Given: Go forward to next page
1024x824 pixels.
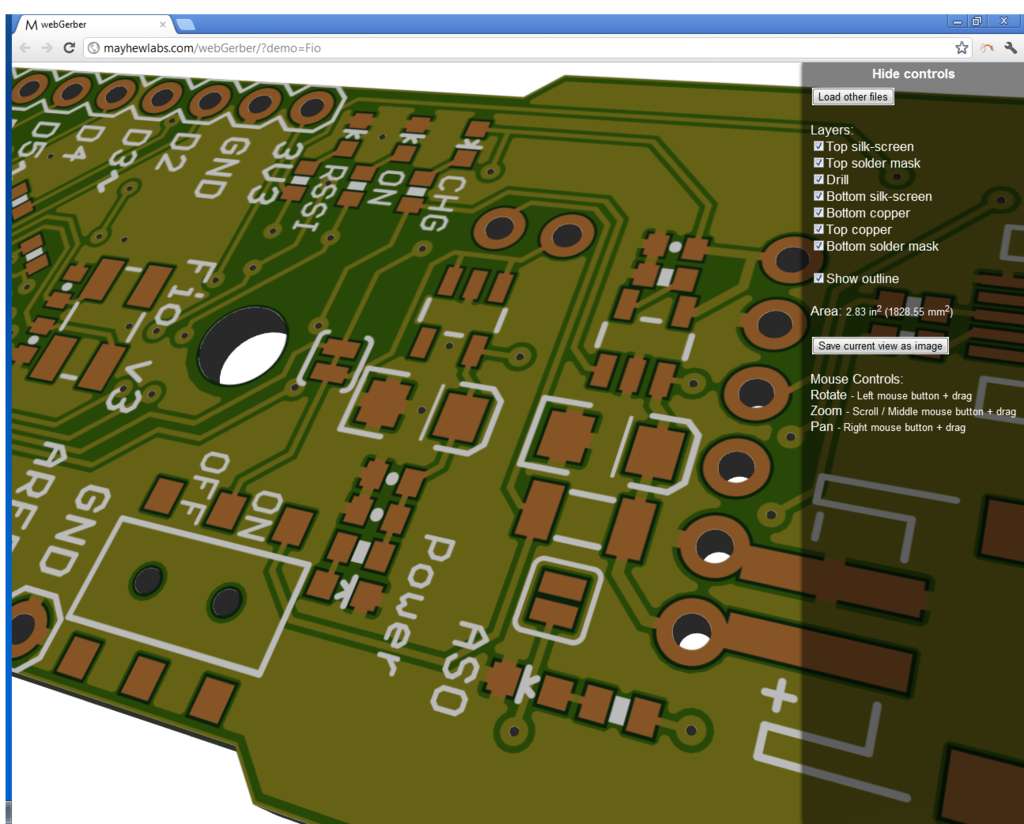Looking at the screenshot, I should point(47,48).
